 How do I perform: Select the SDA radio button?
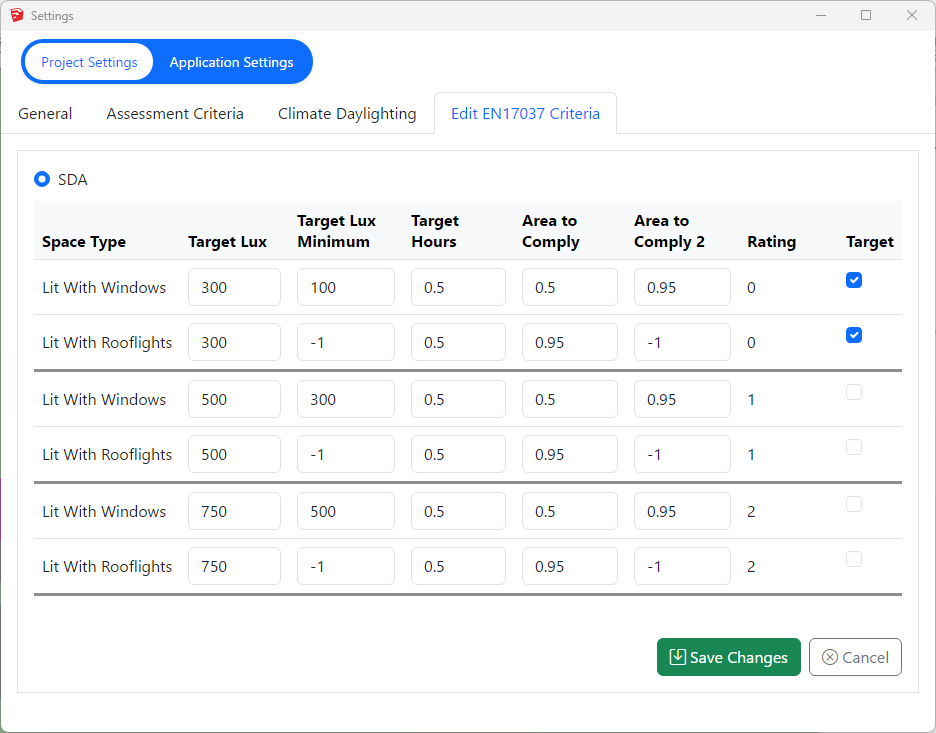coord(42,180)
